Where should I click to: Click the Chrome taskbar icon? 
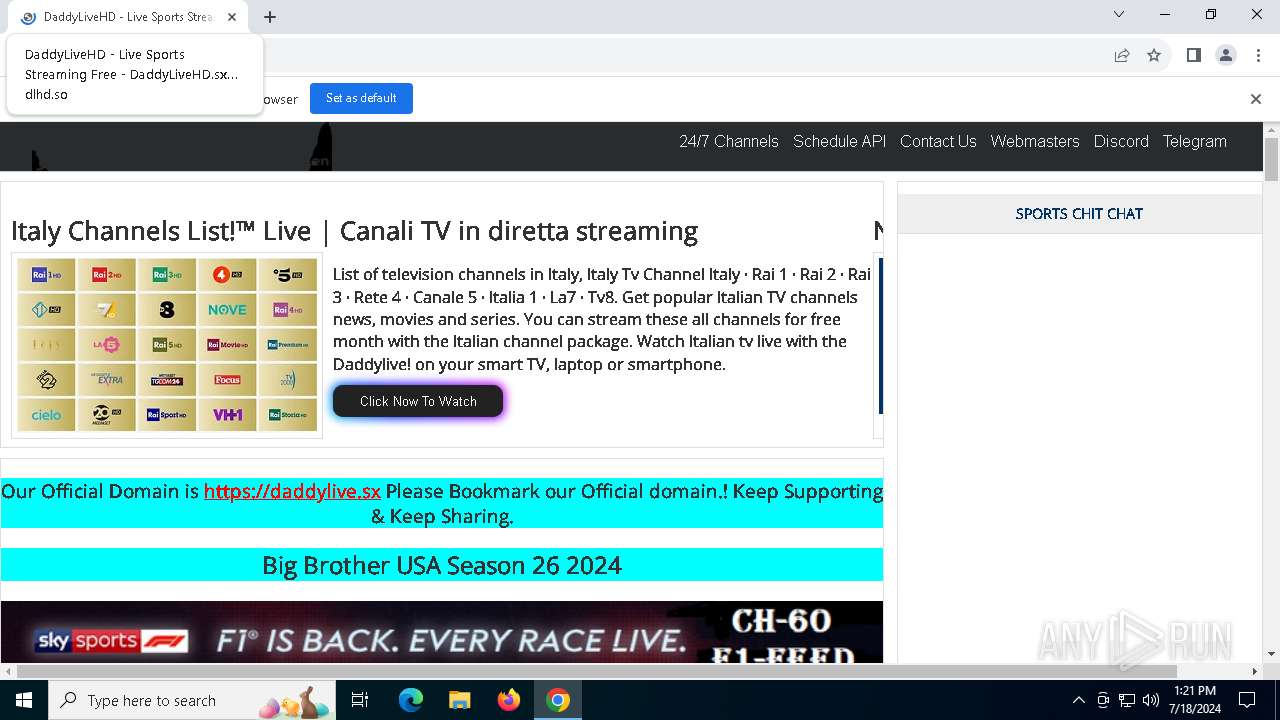click(558, 700)
